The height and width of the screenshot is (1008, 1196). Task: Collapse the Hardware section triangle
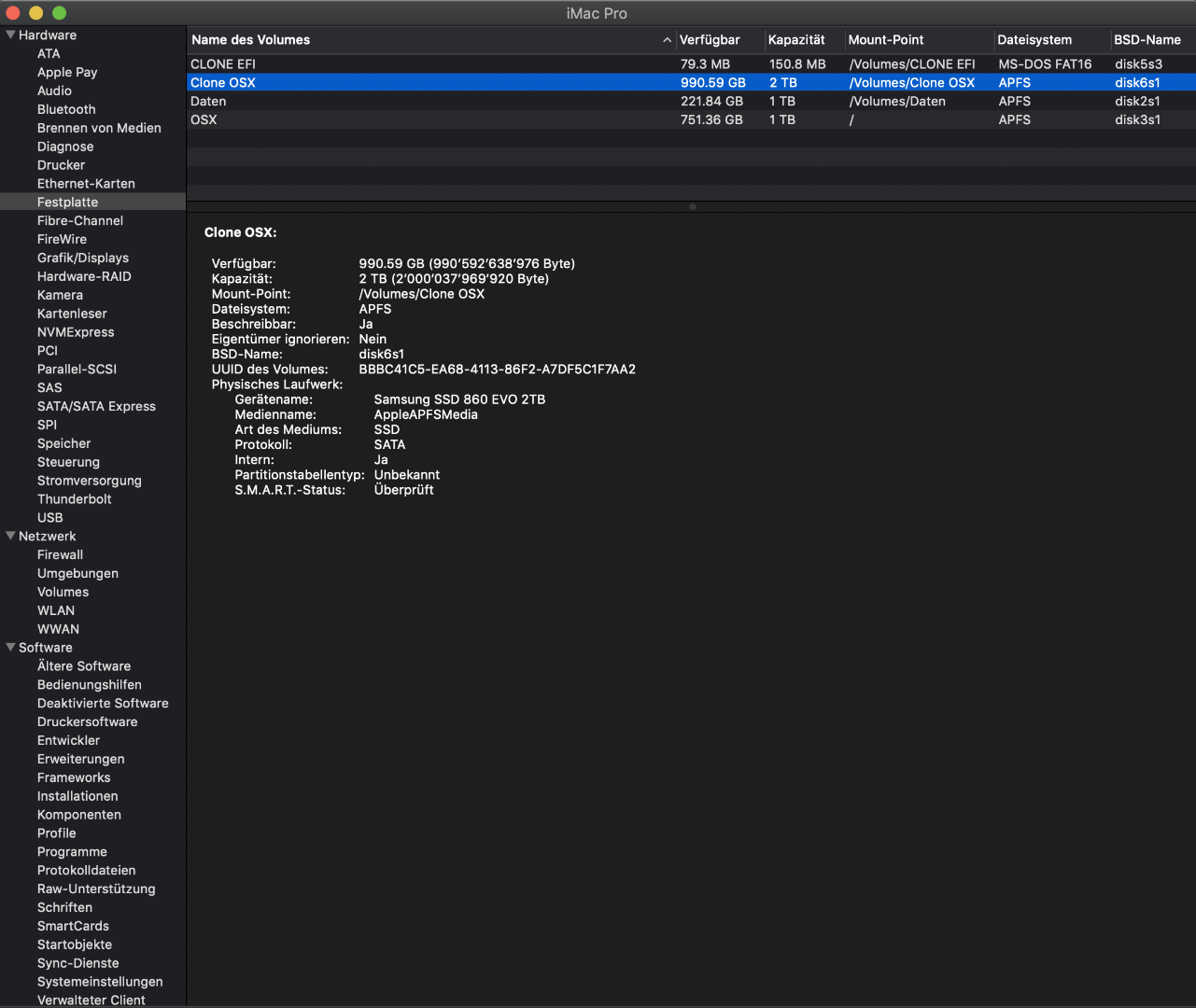pyautogui.click(x=10, y=35)
